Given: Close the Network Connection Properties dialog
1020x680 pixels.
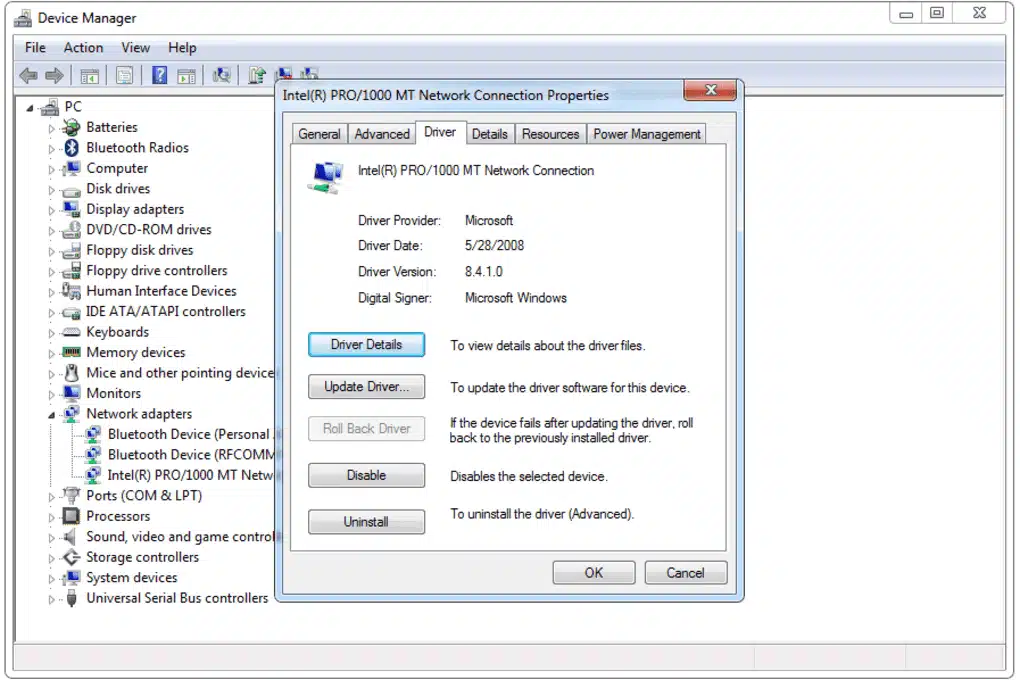Looking at the screenshot, I should tap(710, 90).
